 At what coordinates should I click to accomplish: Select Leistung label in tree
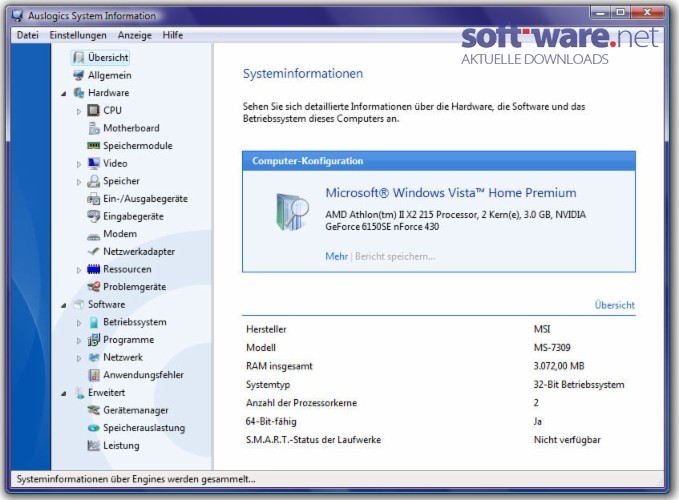pos(121,445)
